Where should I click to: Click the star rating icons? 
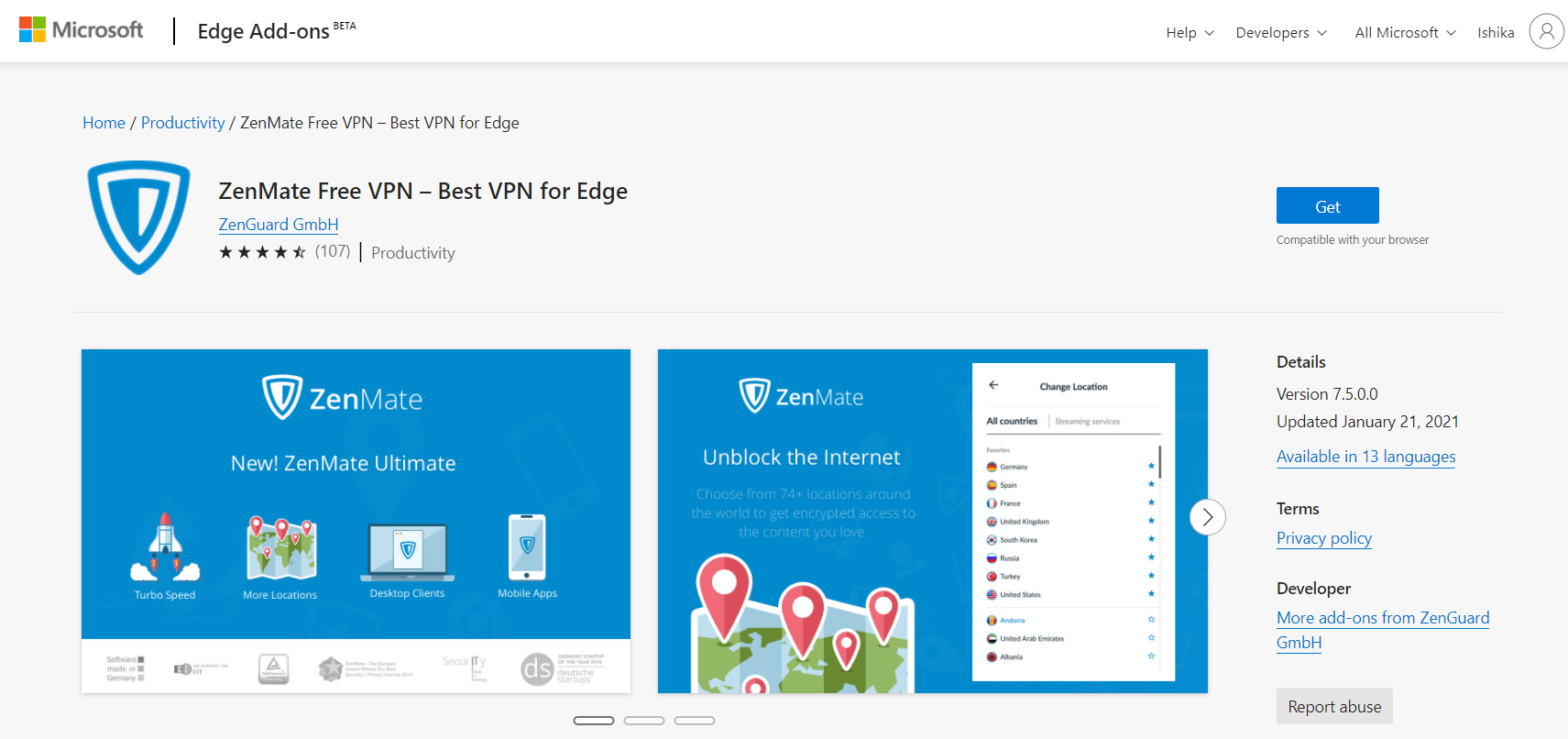click(x=262, y=252)
